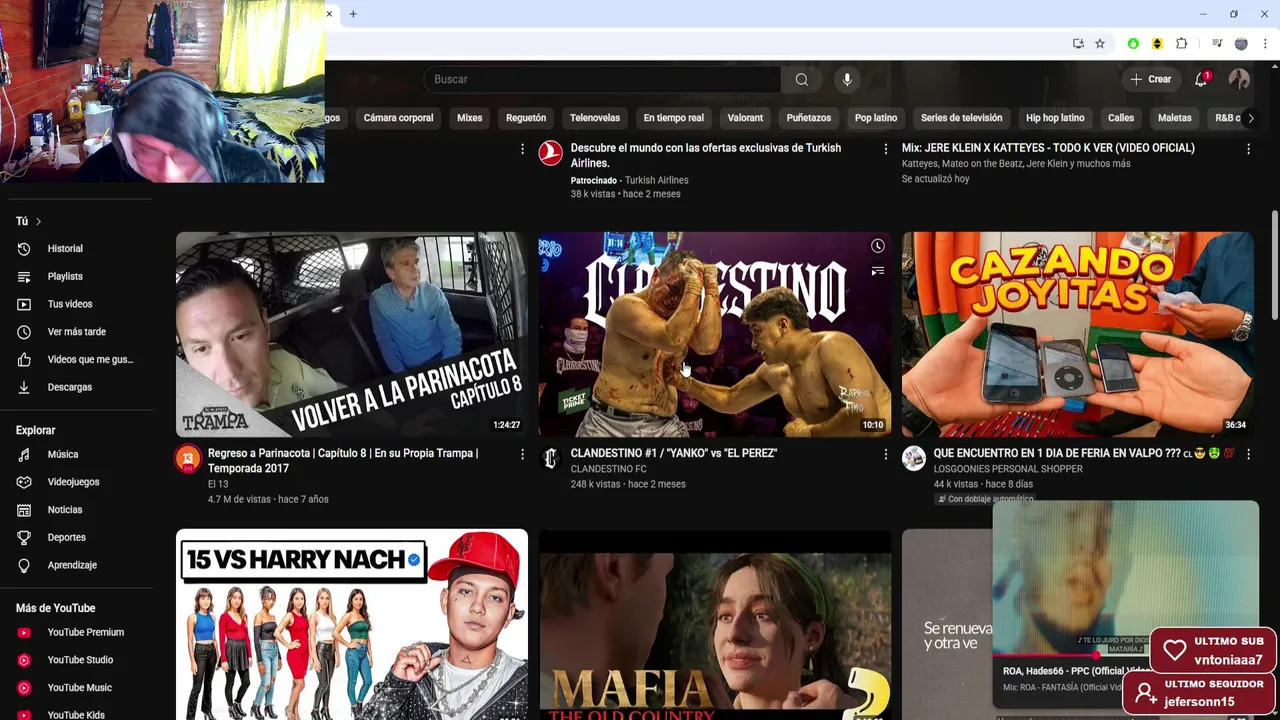Click the search magnifier button

pos(802,79)
